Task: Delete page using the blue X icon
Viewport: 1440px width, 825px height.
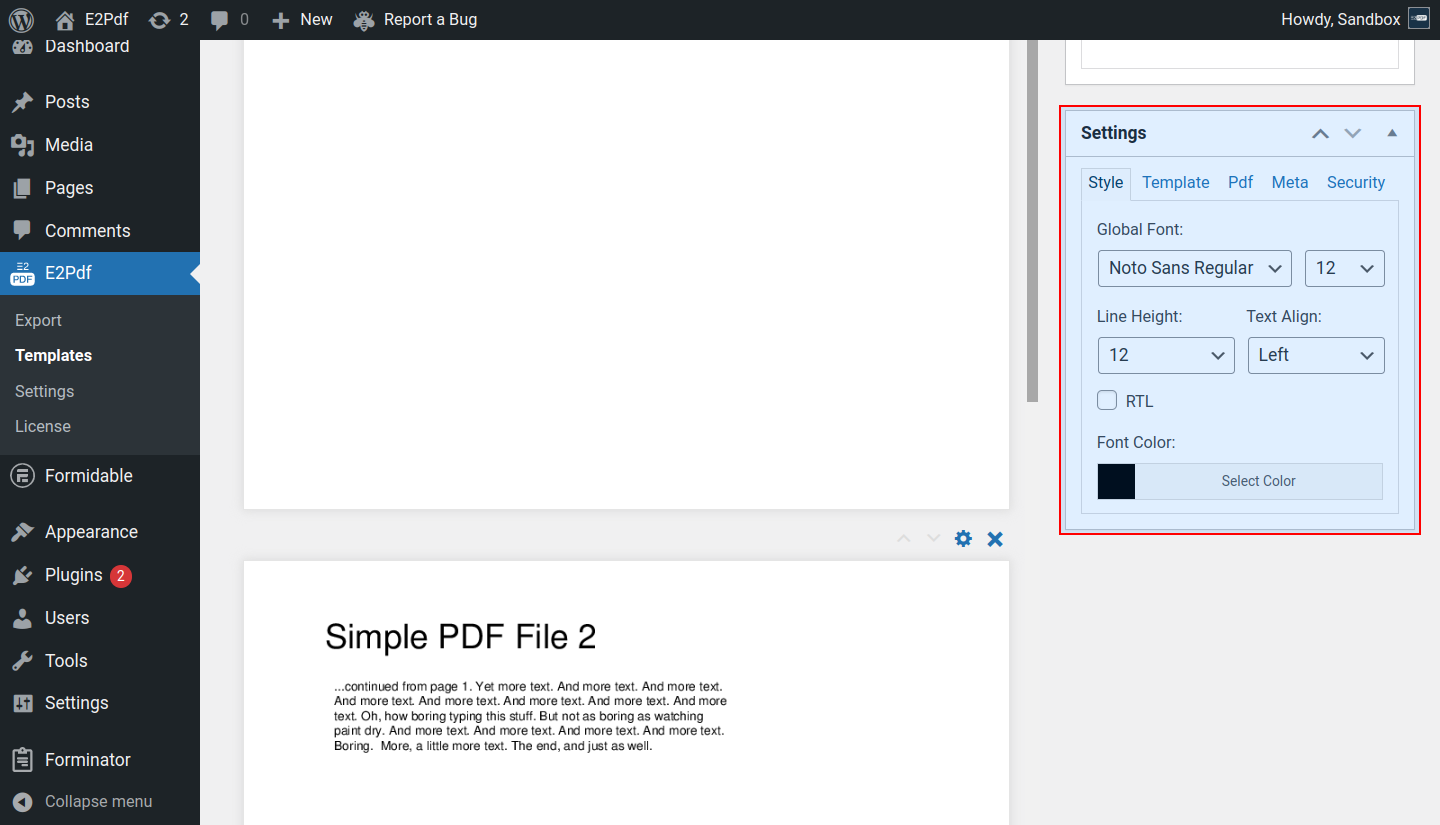Action: pyautogui.click(x=995, y=539)
